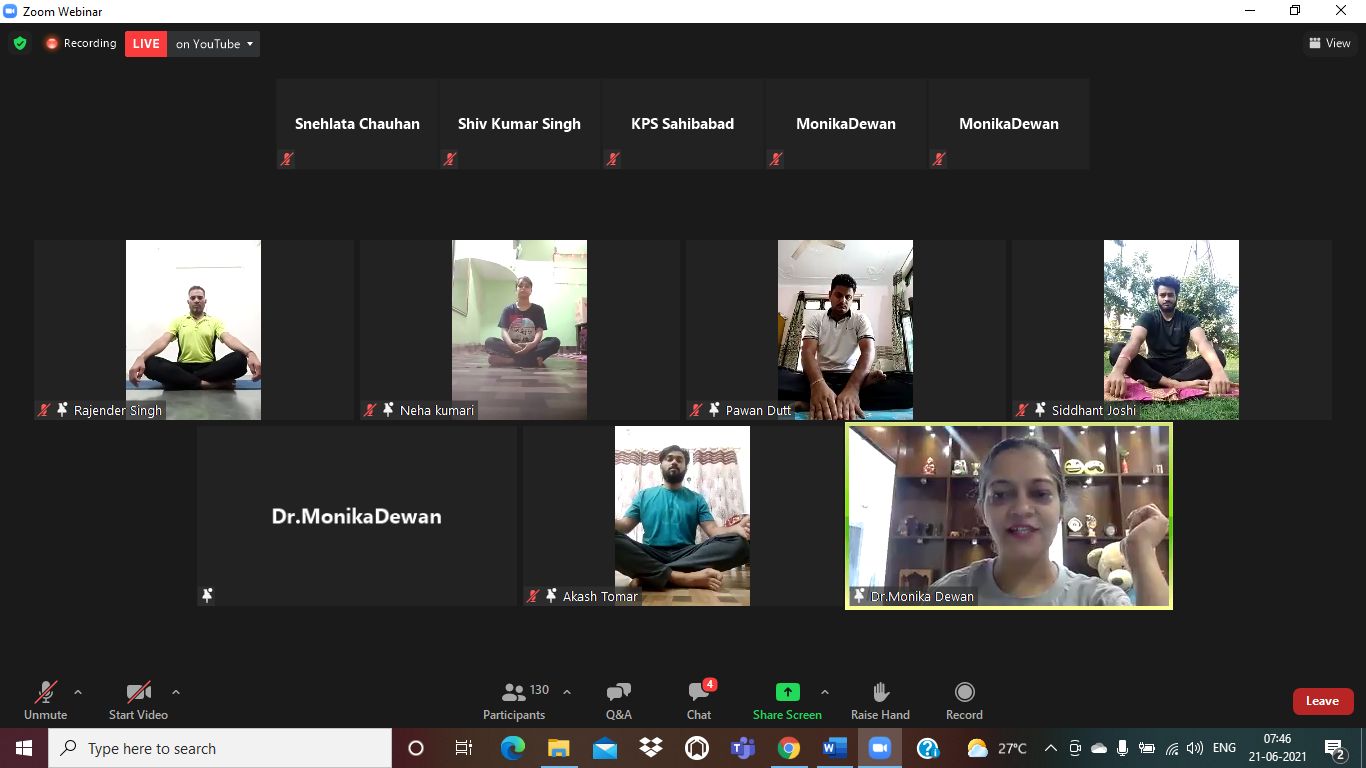1366x768 pixels.
Task: Open the audio settings chevron next to Unmute
Action: (x=78, y=691)
